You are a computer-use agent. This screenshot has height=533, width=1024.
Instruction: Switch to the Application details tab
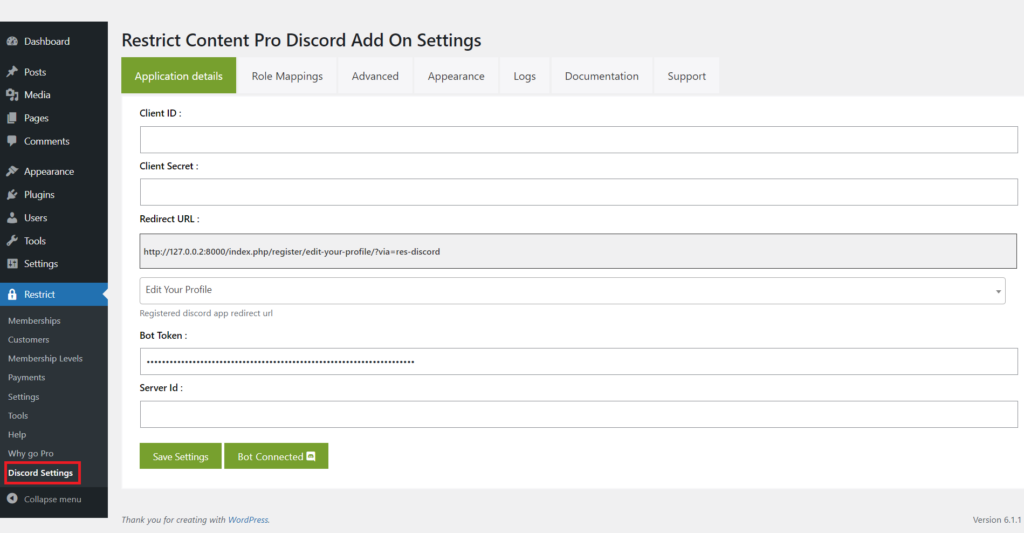(x=178, y=76)
